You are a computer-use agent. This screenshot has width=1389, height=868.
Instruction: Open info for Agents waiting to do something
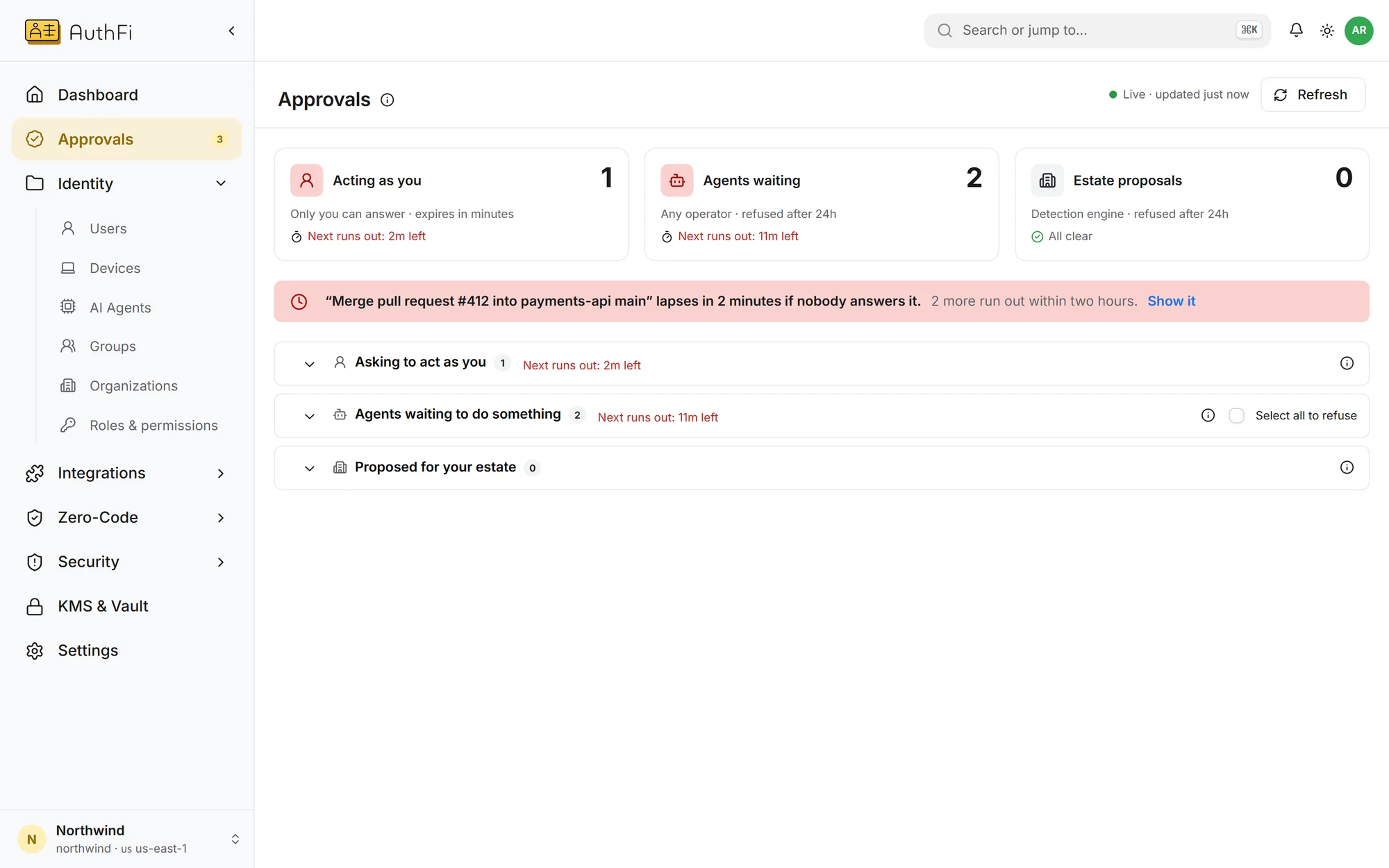tap(1208, 415)
